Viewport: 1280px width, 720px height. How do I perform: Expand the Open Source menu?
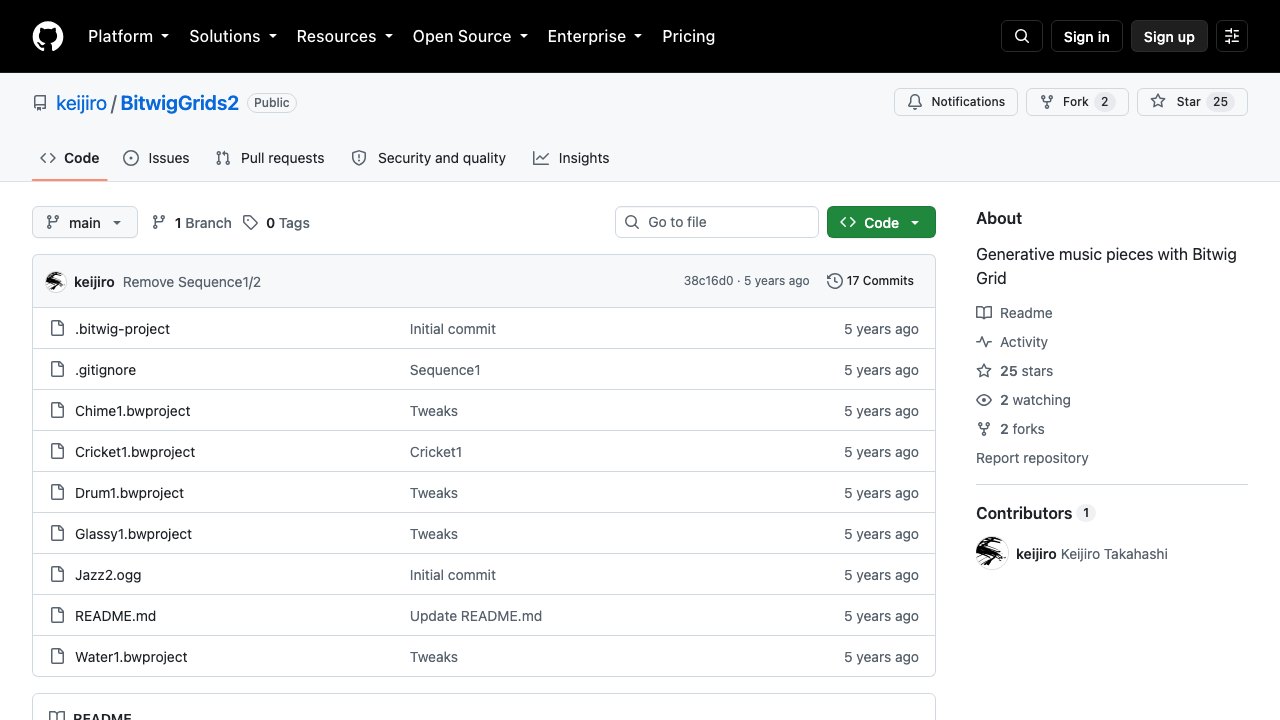click(x=470, y=36)
